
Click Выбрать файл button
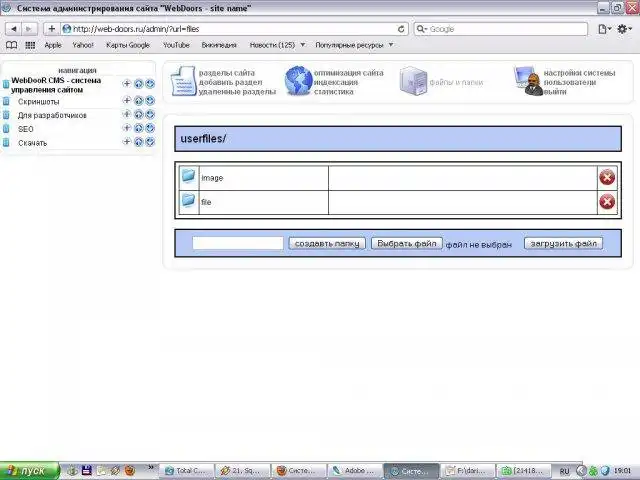(407, 244)
